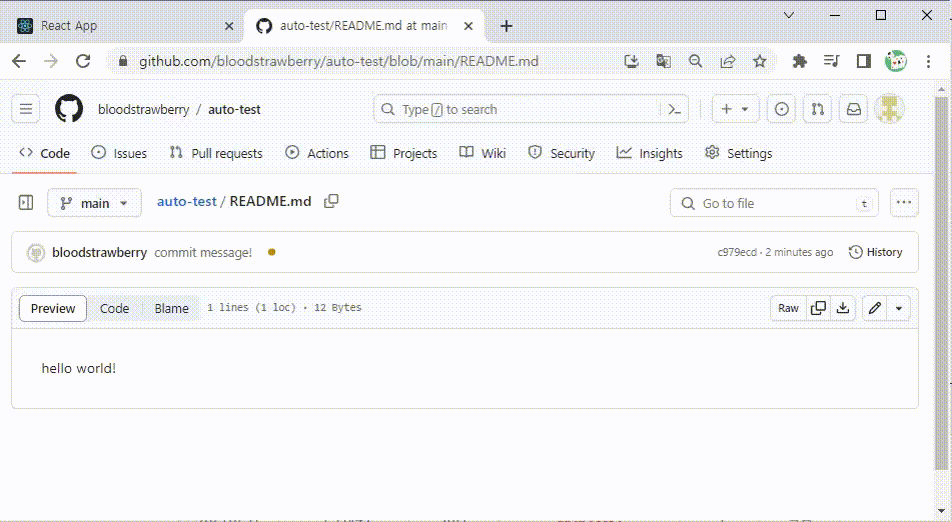952x522 pixels.
Task: Go back in browser history
Action: tap(19, 61)
